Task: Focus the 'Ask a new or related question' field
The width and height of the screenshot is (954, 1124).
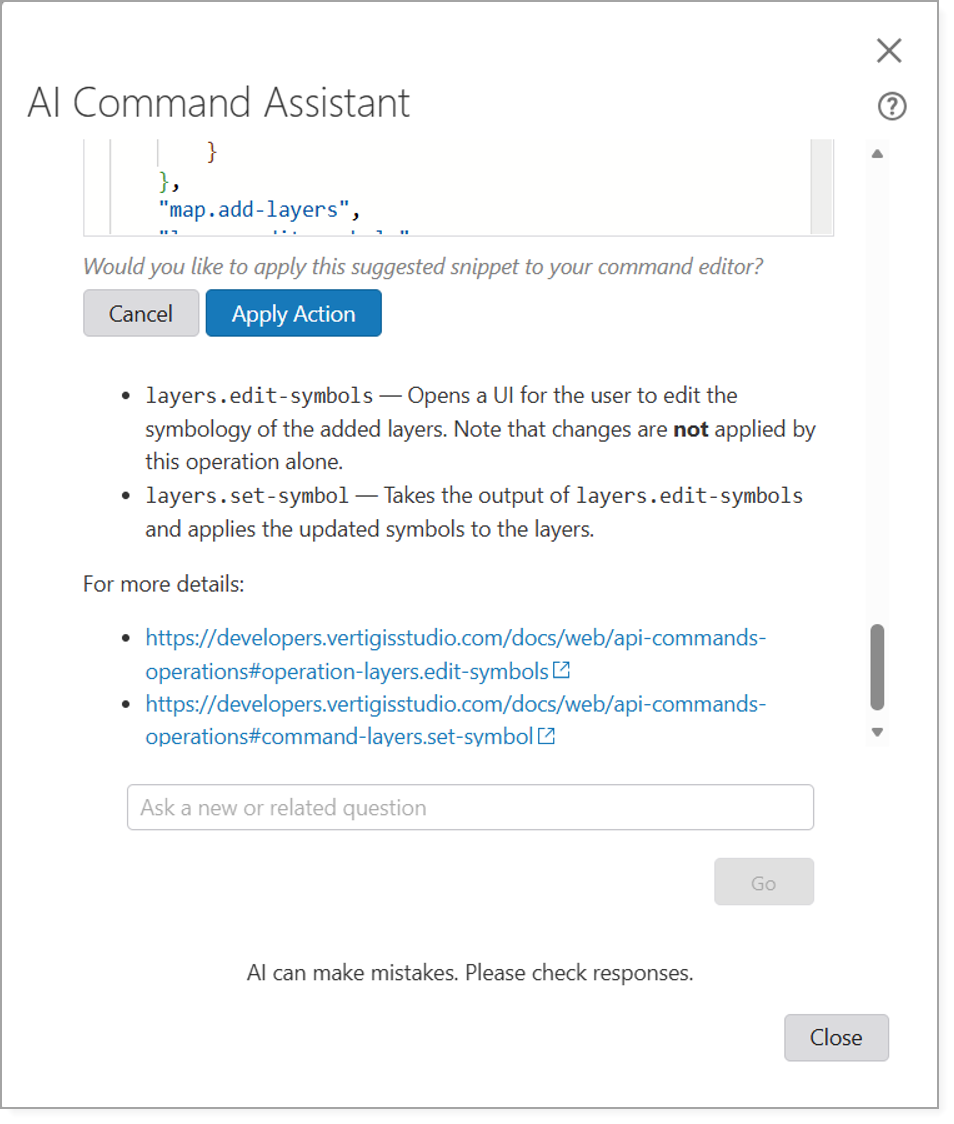Action: (x=470, y=807)
